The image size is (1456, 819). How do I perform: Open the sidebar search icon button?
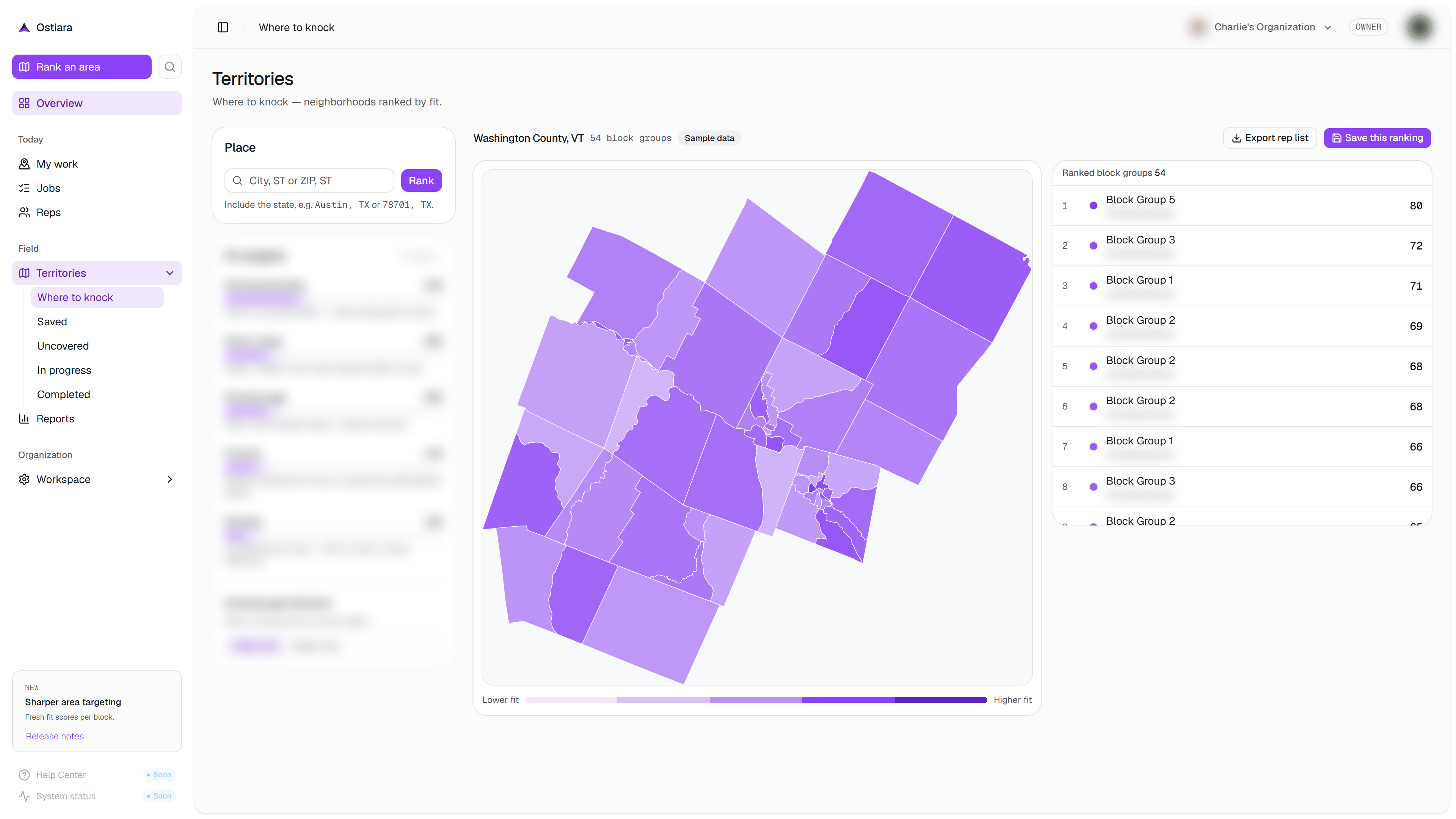coord(169,67)
